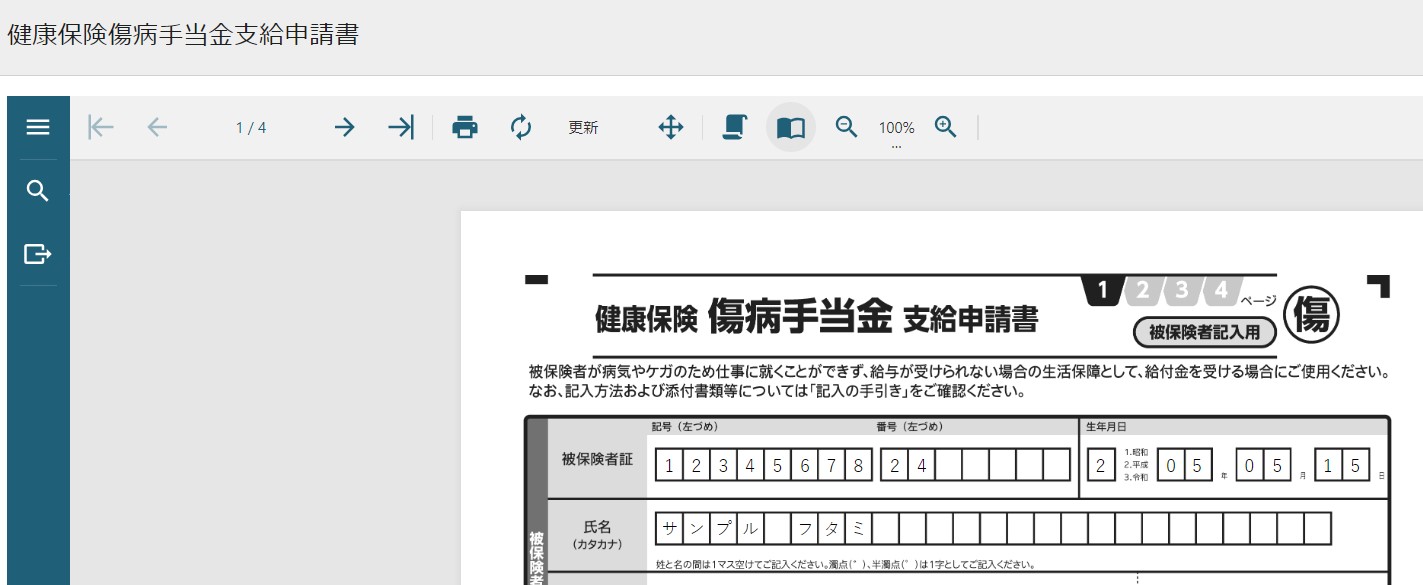Click the 更新 button
The height and width of the screenshot is (585, 1423).
[584, 127]
